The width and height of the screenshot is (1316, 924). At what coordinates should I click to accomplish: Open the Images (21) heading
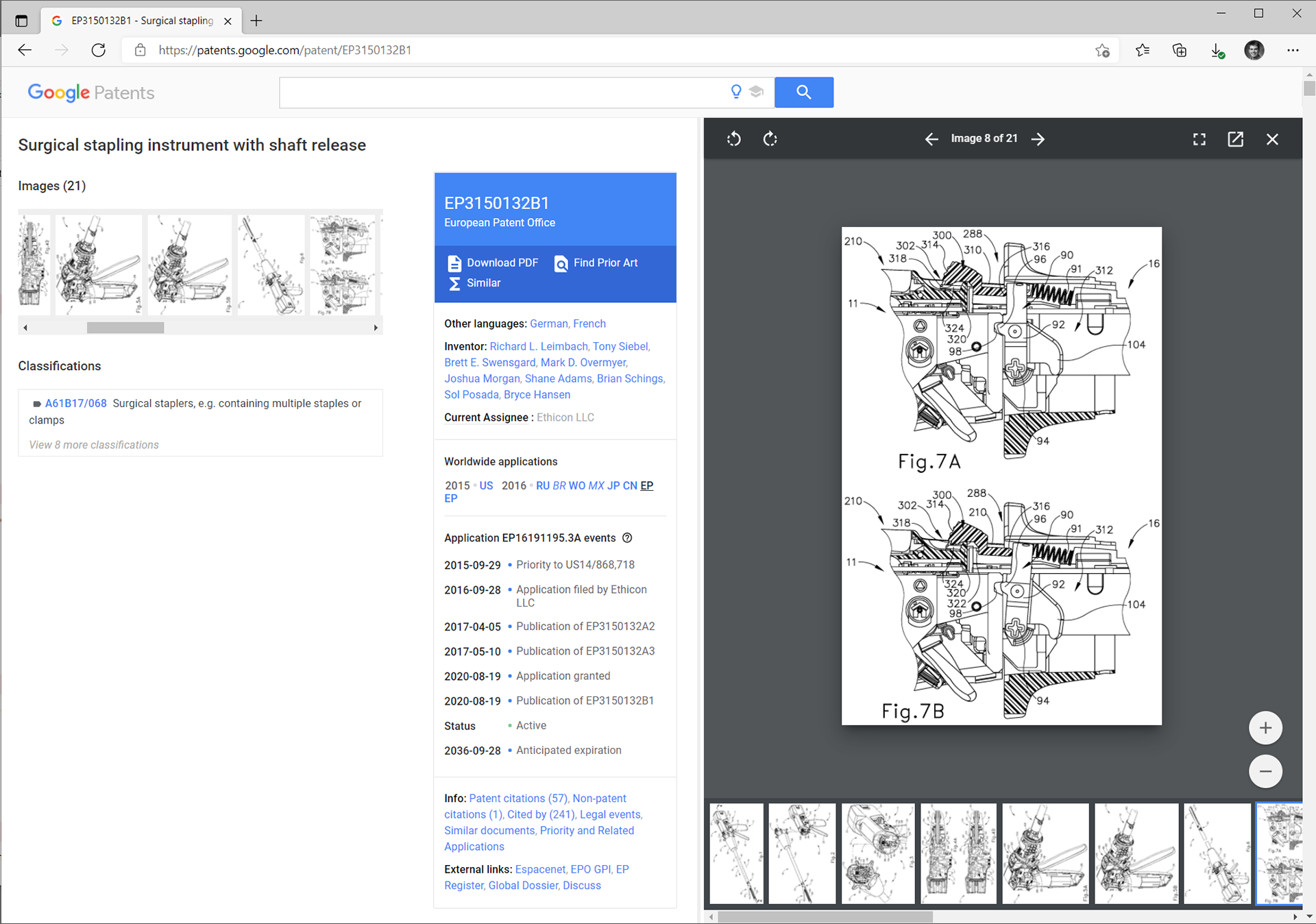[52, 186]
